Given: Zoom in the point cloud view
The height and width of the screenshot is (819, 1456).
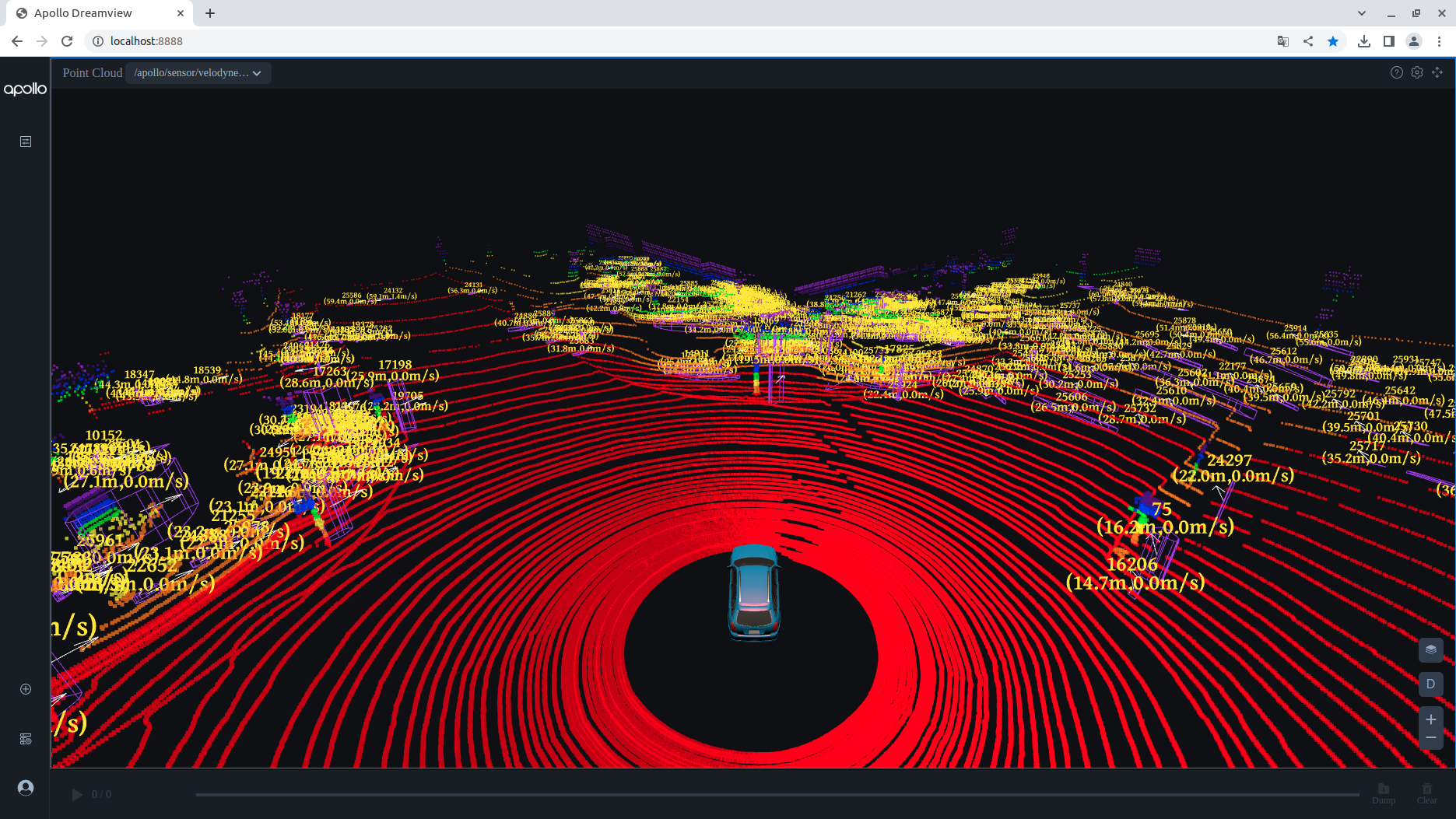Looking at the screenshot, I should pos(1430,719).
